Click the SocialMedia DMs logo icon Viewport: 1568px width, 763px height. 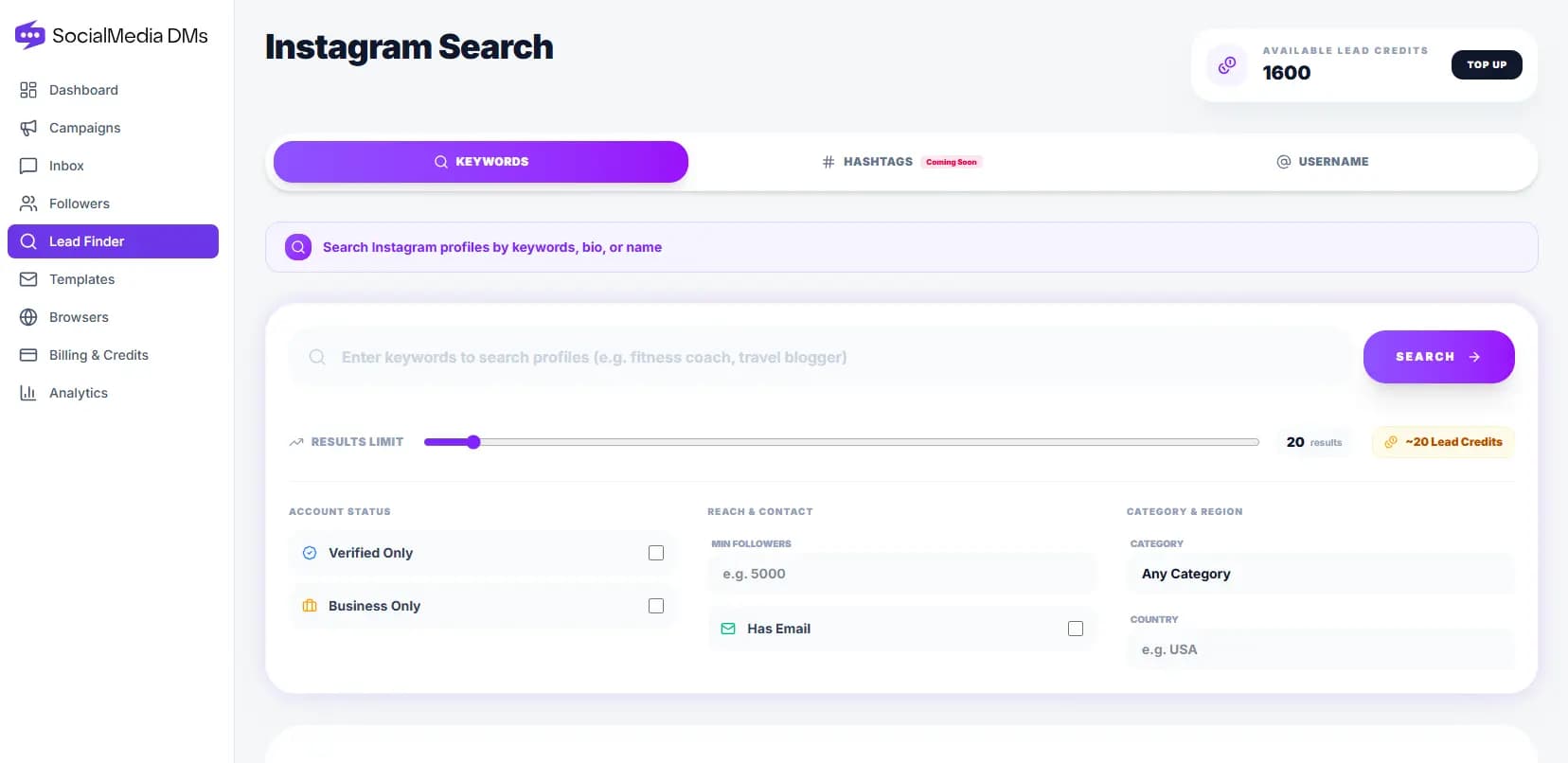coord(30,35)
